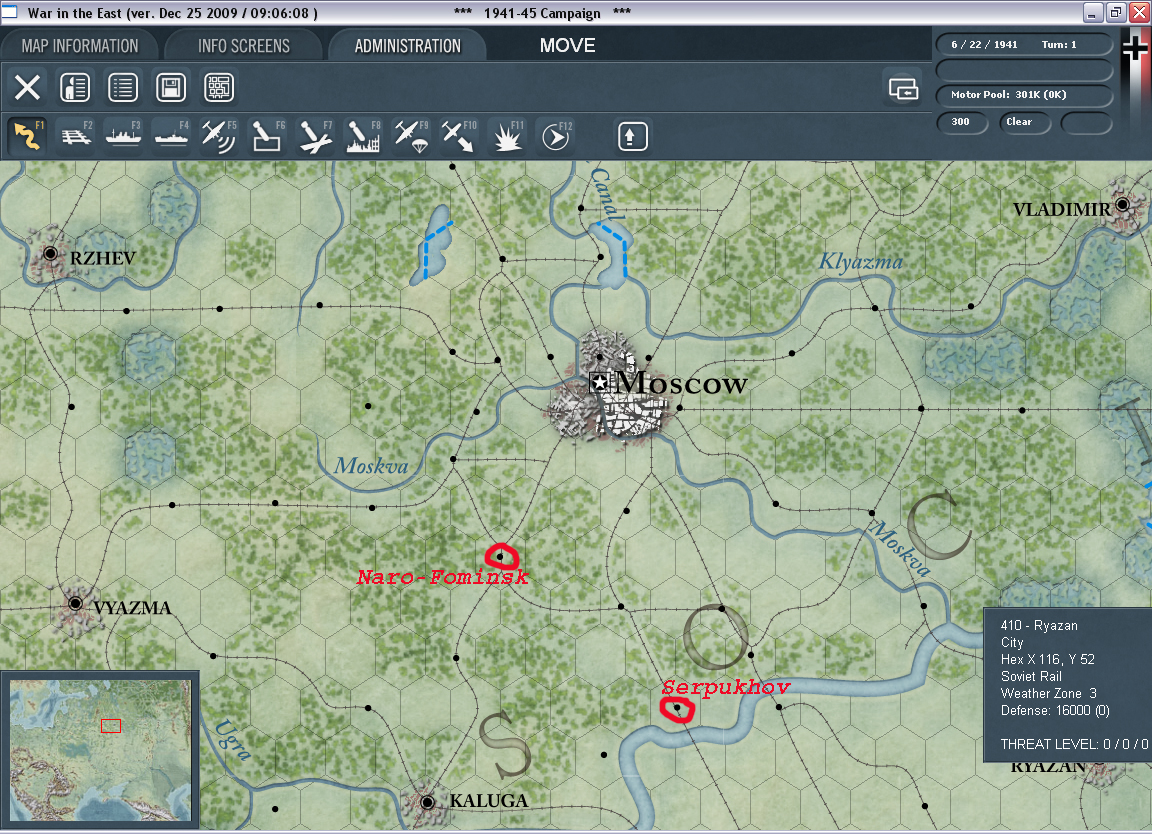Viewport: 1152px width, 834px height.
Task: Open the ADMINISTRATION menu
Action: pyautogui.click(x=406, y=45)
